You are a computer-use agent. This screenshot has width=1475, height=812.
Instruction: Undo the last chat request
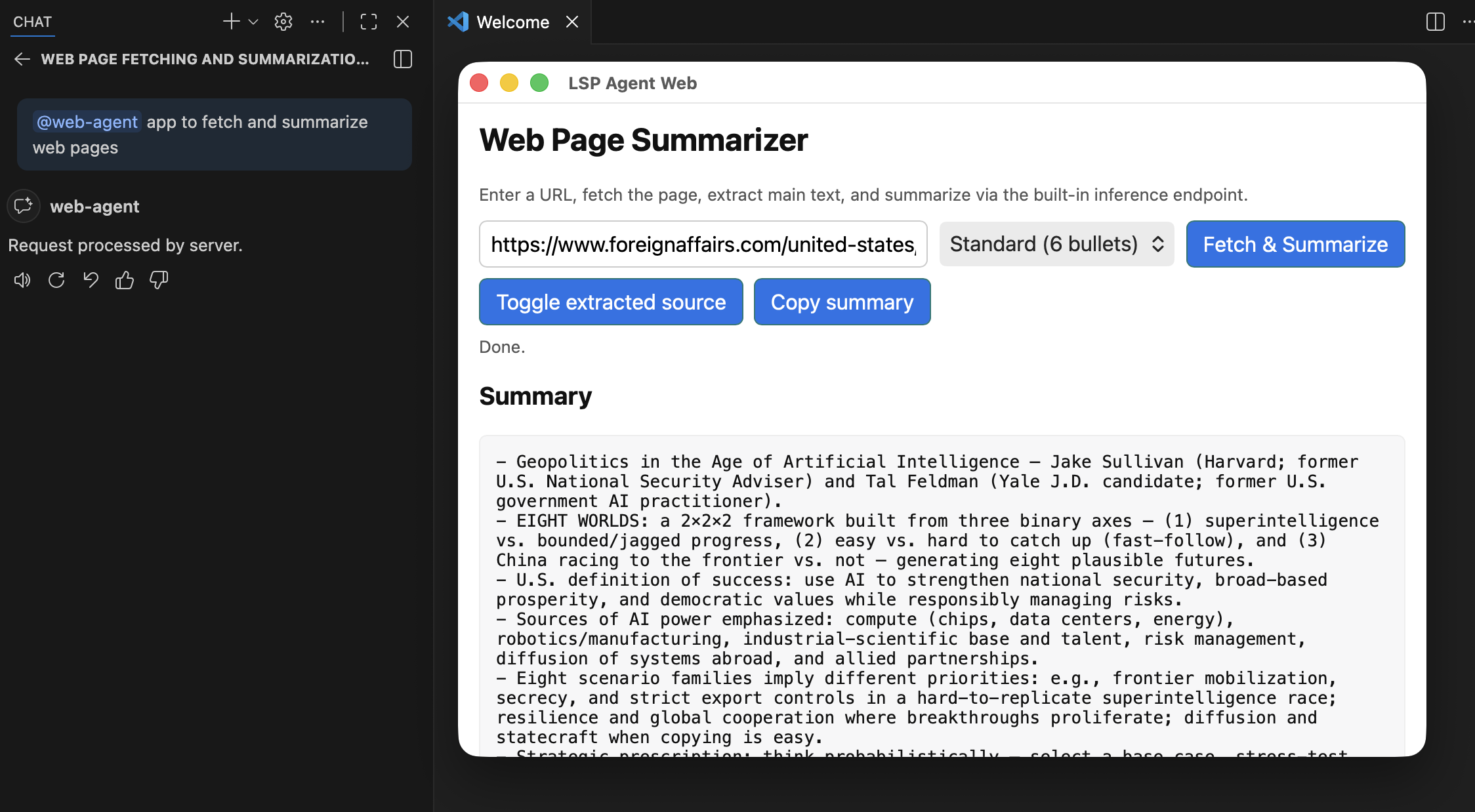point(91,280)
